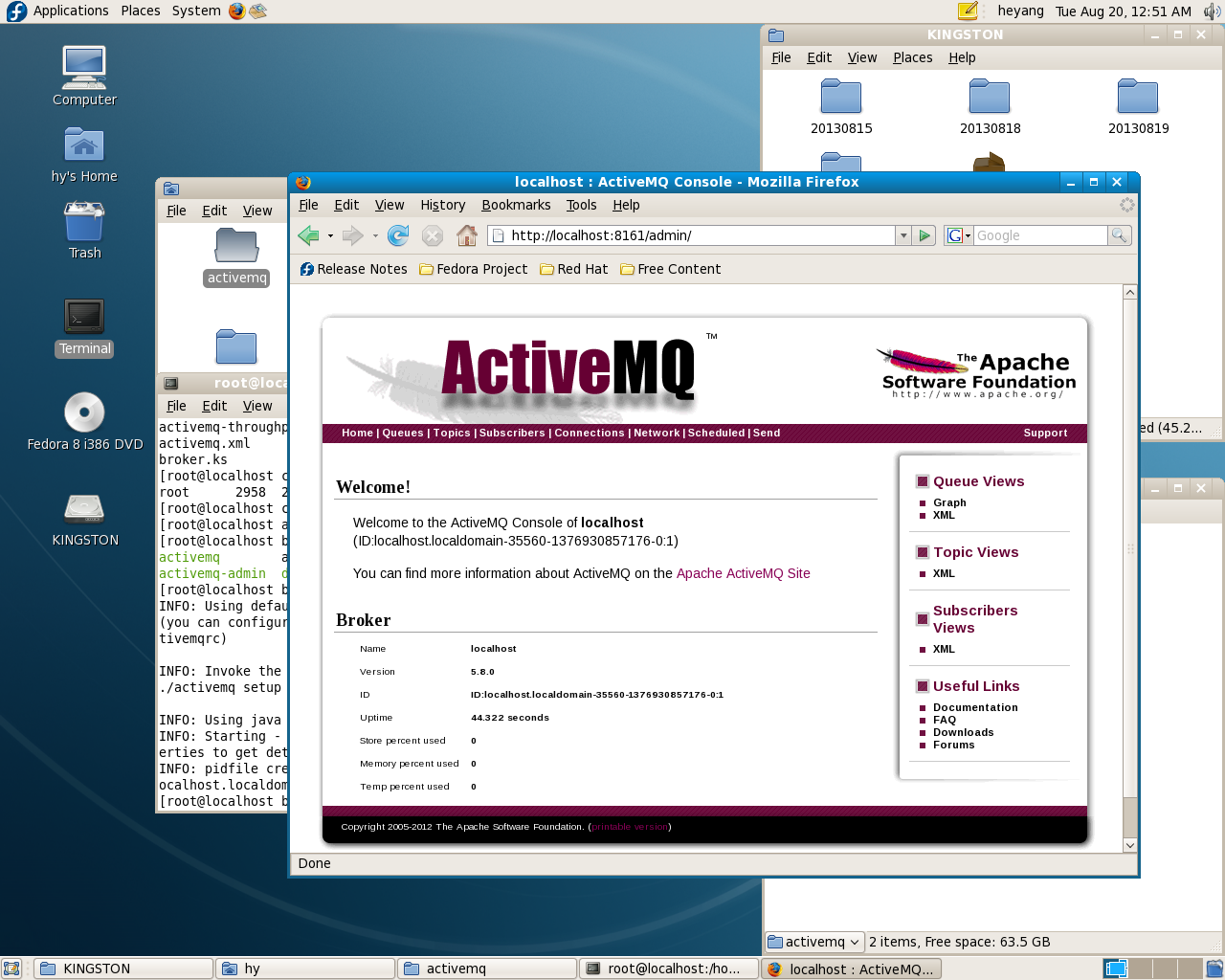
Task: Go back with Firefox's green back arrow
Action: 308,235
